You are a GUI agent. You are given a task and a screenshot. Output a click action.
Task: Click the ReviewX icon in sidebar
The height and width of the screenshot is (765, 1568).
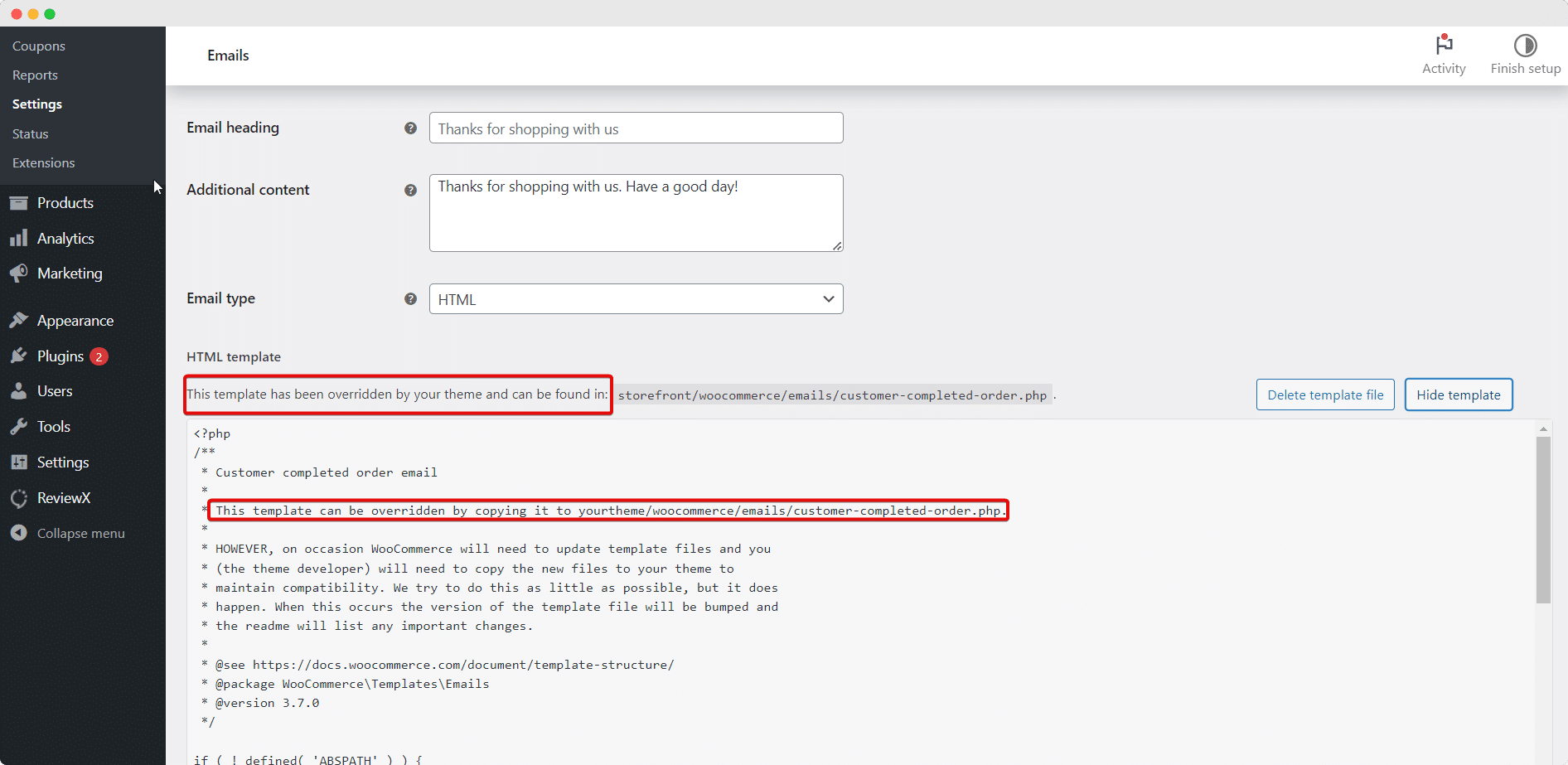[x=18, y=498]
